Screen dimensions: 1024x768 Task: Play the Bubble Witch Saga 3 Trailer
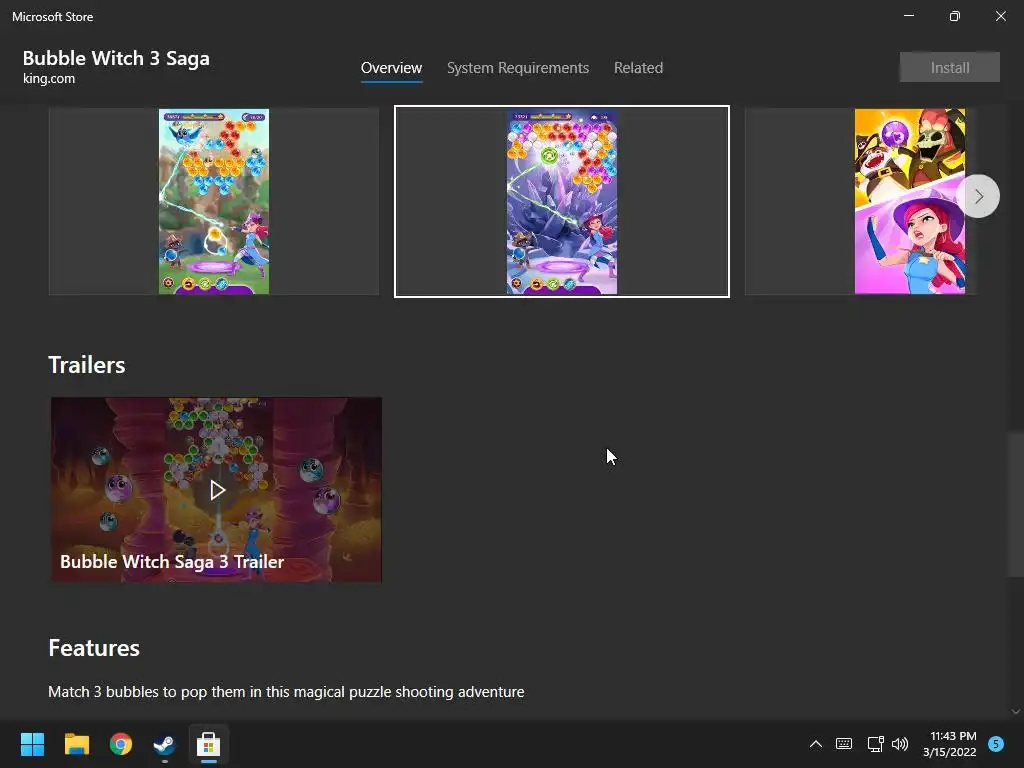pyautogui.click(x=217, y=489)
